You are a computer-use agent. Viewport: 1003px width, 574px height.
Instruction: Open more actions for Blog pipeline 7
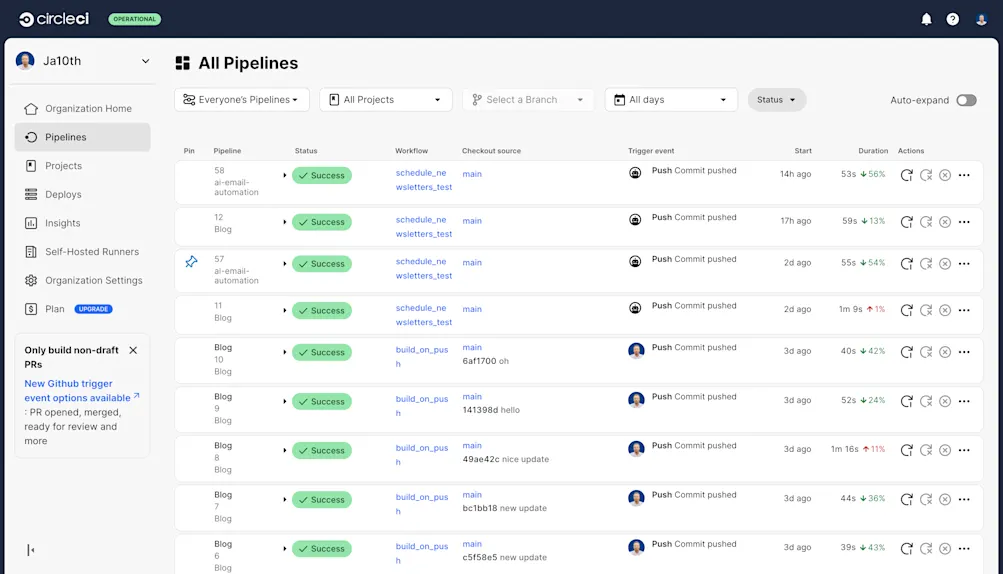point(964,500)
